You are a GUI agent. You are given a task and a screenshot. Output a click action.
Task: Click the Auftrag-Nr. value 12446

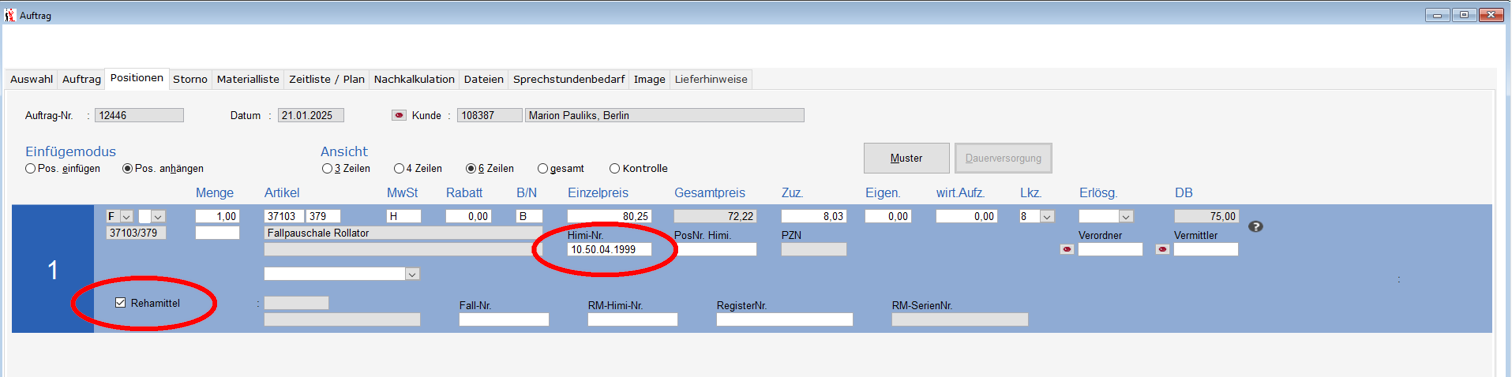tap(139, 116)
